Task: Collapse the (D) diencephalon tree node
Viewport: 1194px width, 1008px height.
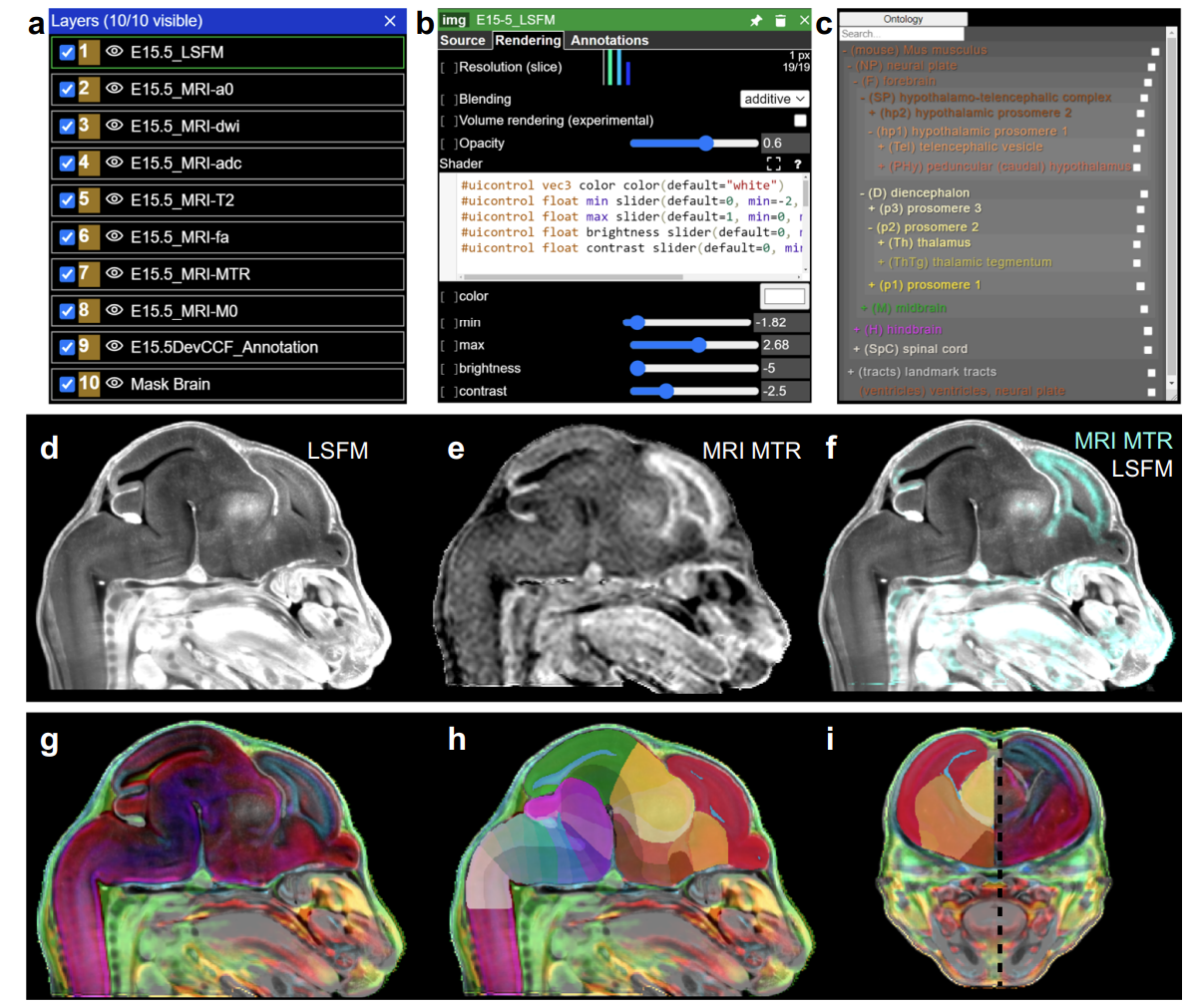Action: coord(863,193)
